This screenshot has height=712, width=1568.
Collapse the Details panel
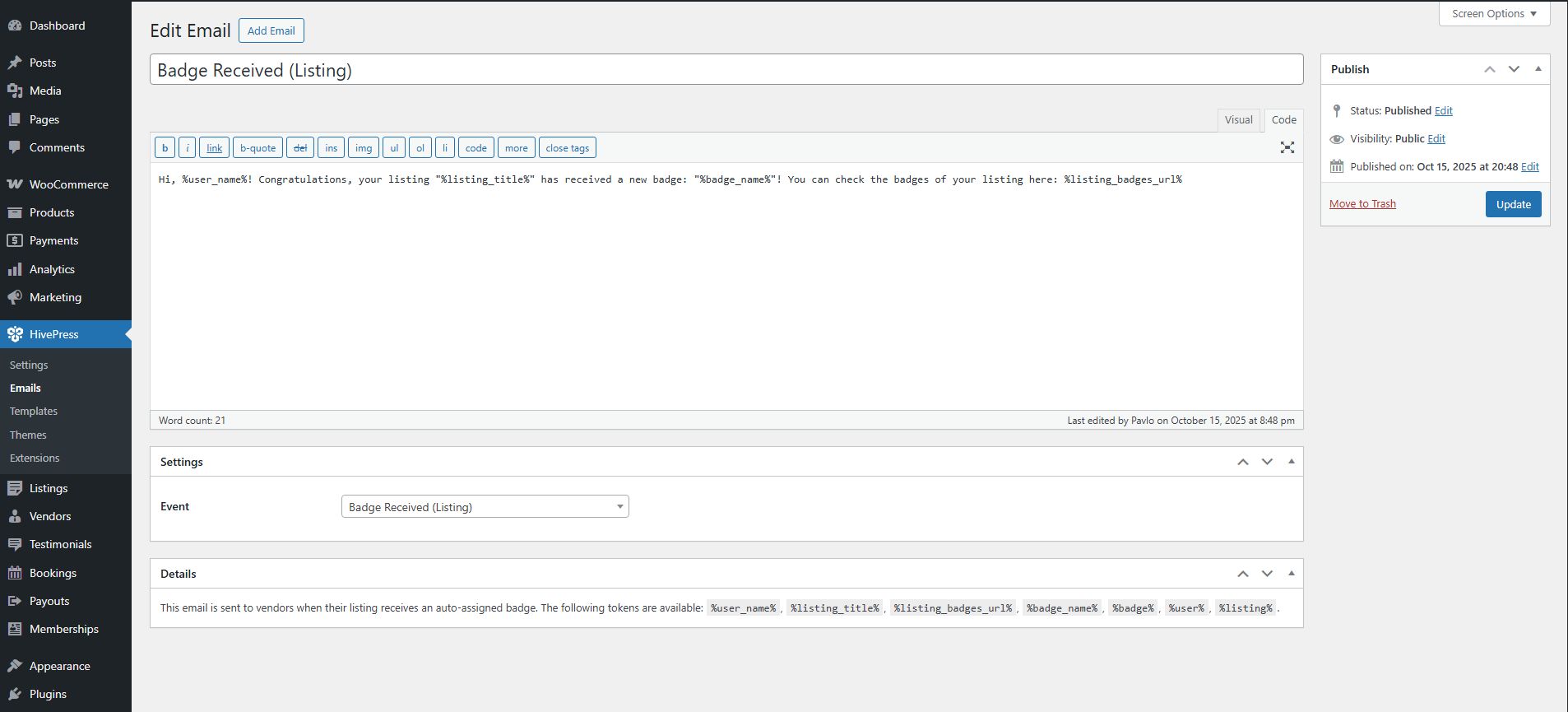pyautogui.click(x=1292, y=574)
